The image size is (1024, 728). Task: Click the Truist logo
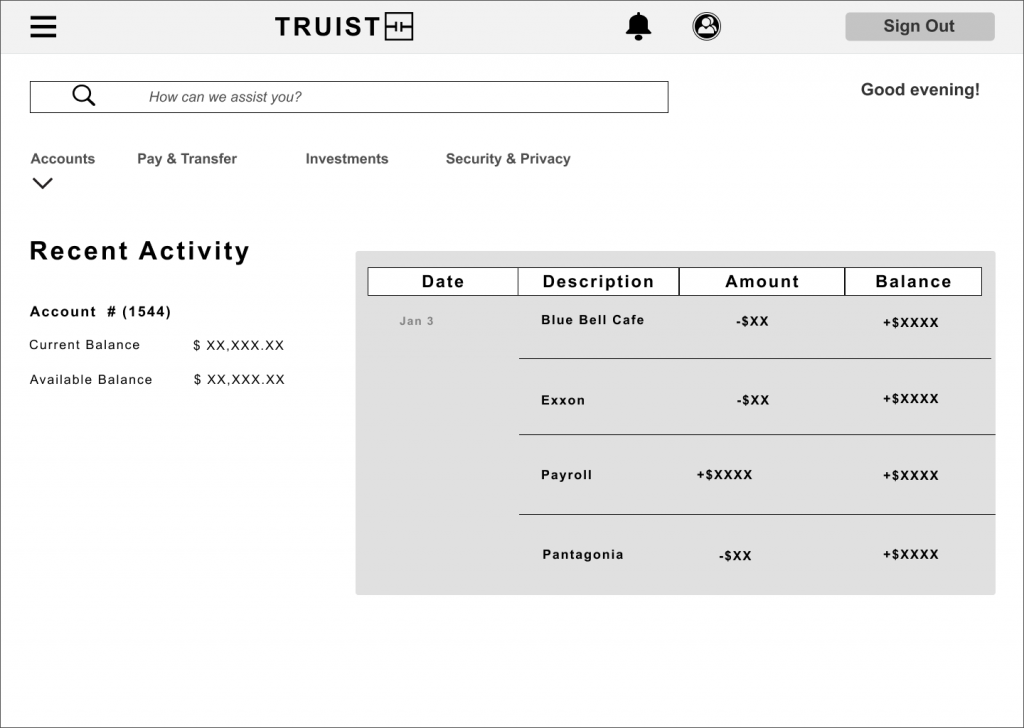click(343, 27)
